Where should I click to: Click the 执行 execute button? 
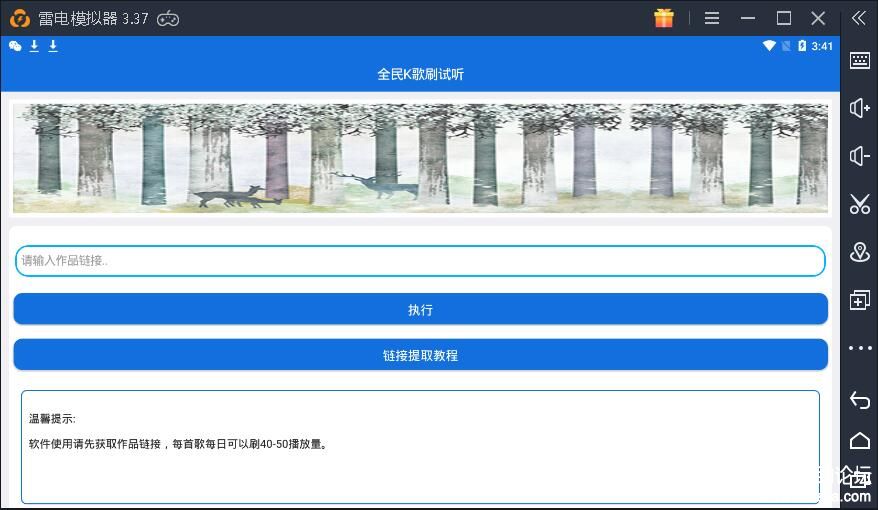421,309
